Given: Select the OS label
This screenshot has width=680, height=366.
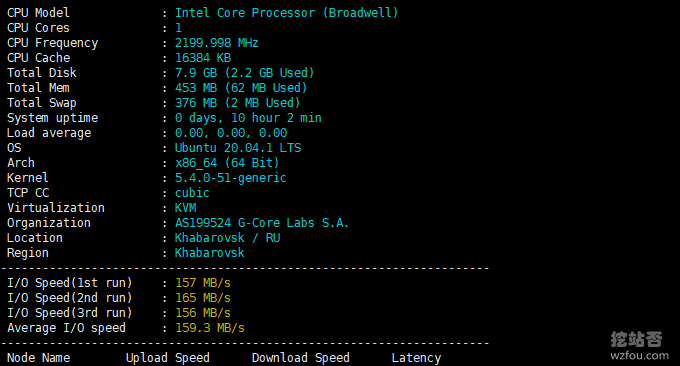Looking at the screenshot, I should 14,148.
